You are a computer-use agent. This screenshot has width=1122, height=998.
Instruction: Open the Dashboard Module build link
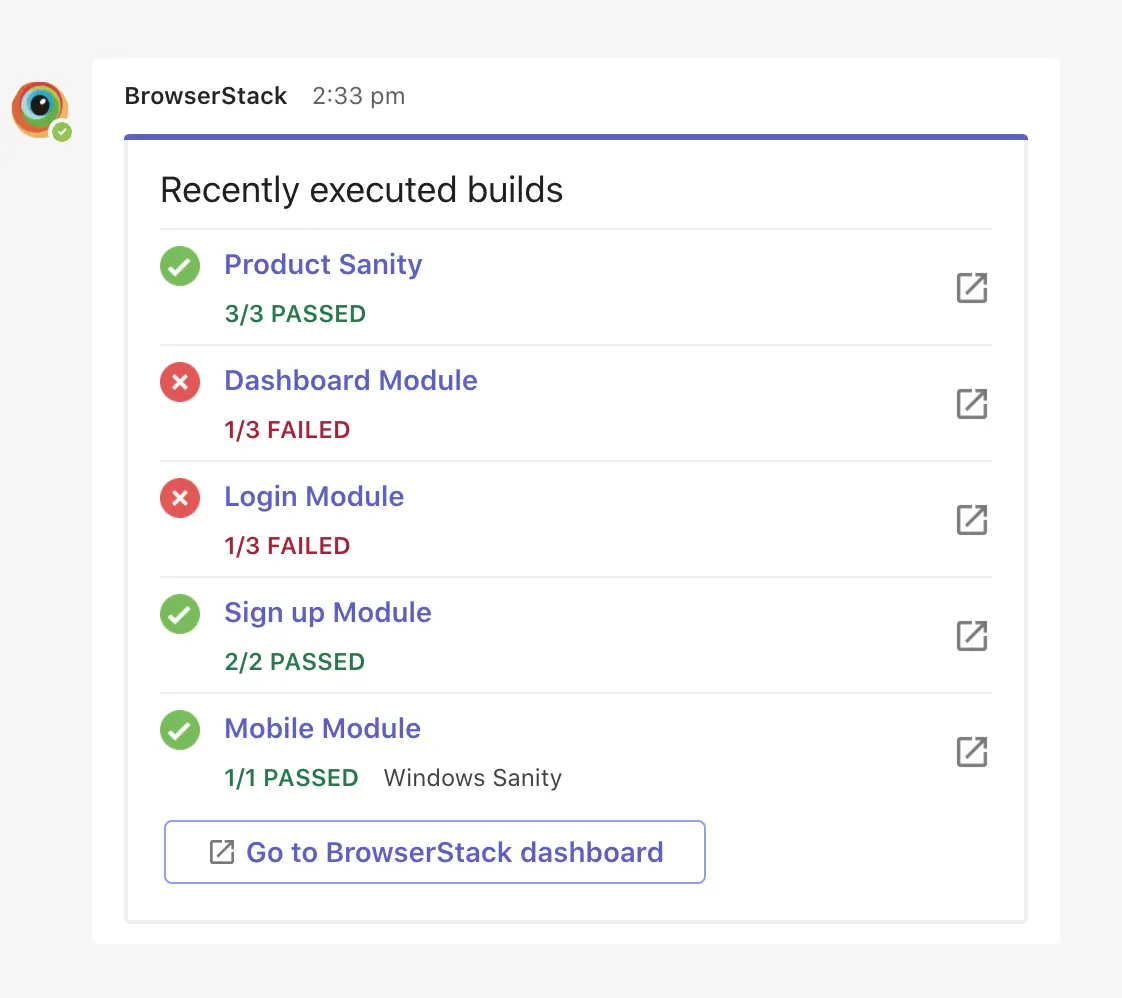click(x=351, y=381)
